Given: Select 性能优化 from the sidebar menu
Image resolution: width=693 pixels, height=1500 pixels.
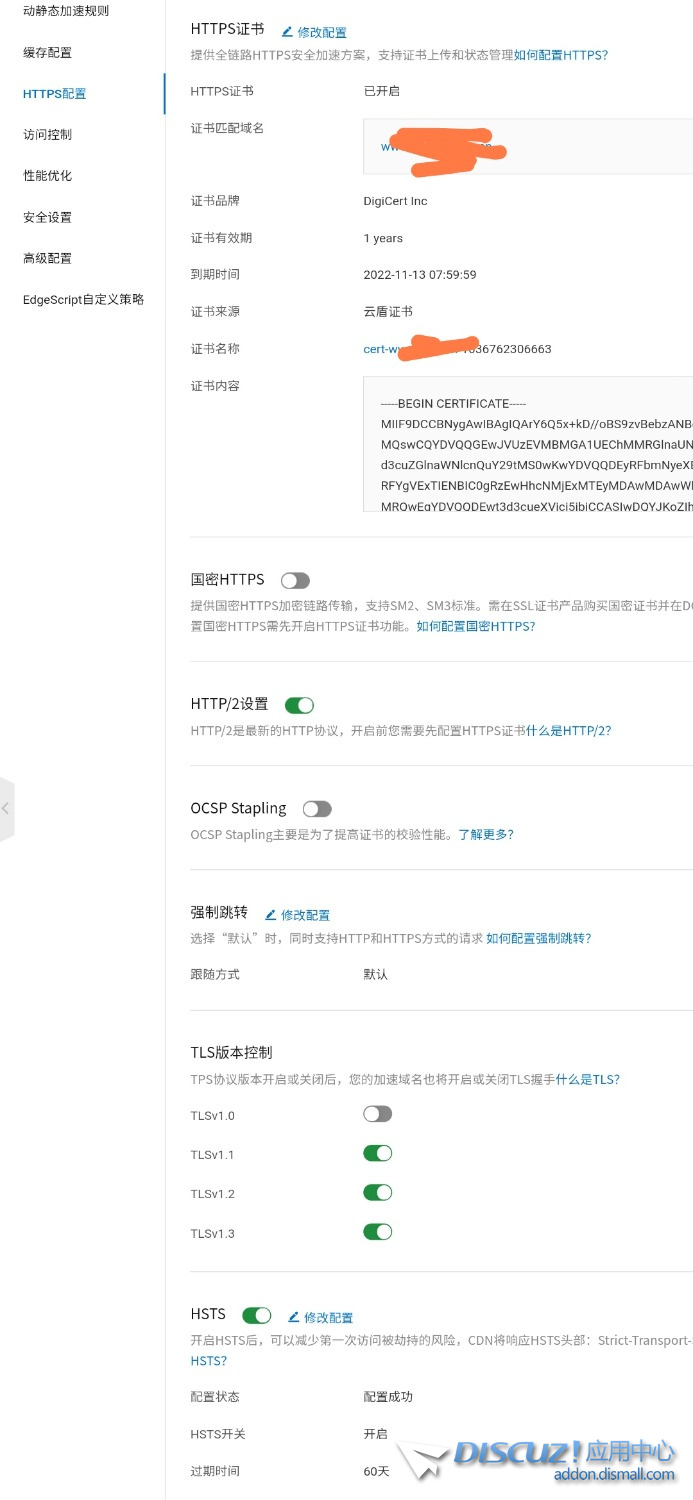Looking at the screenshot, I should [x=48, y=176].
